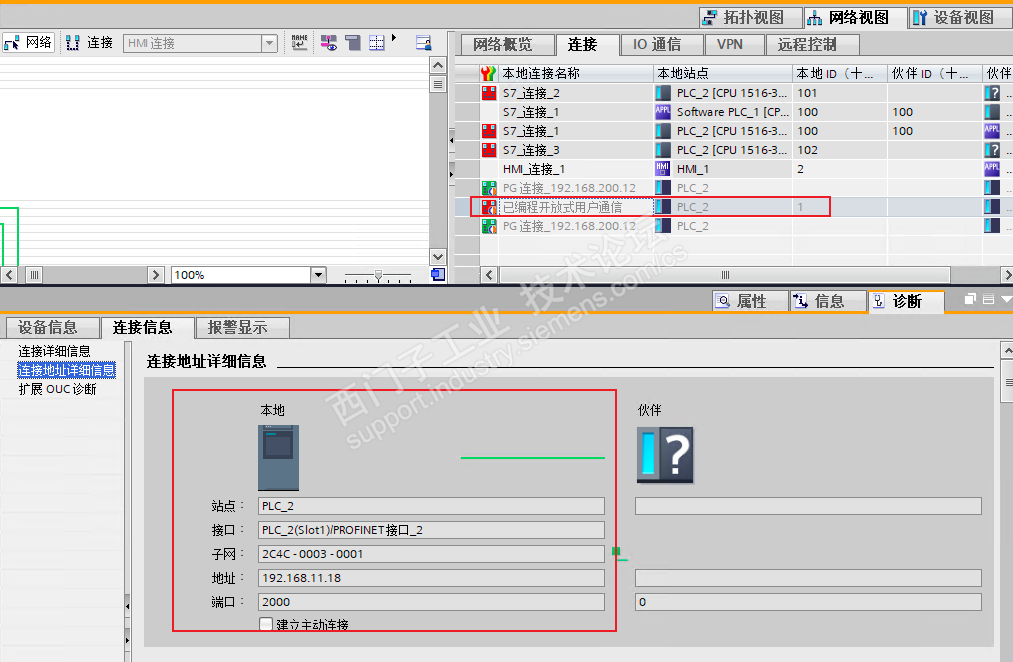Click the local 端口 field 2000
1013x662 pixels.
(431, 602)
